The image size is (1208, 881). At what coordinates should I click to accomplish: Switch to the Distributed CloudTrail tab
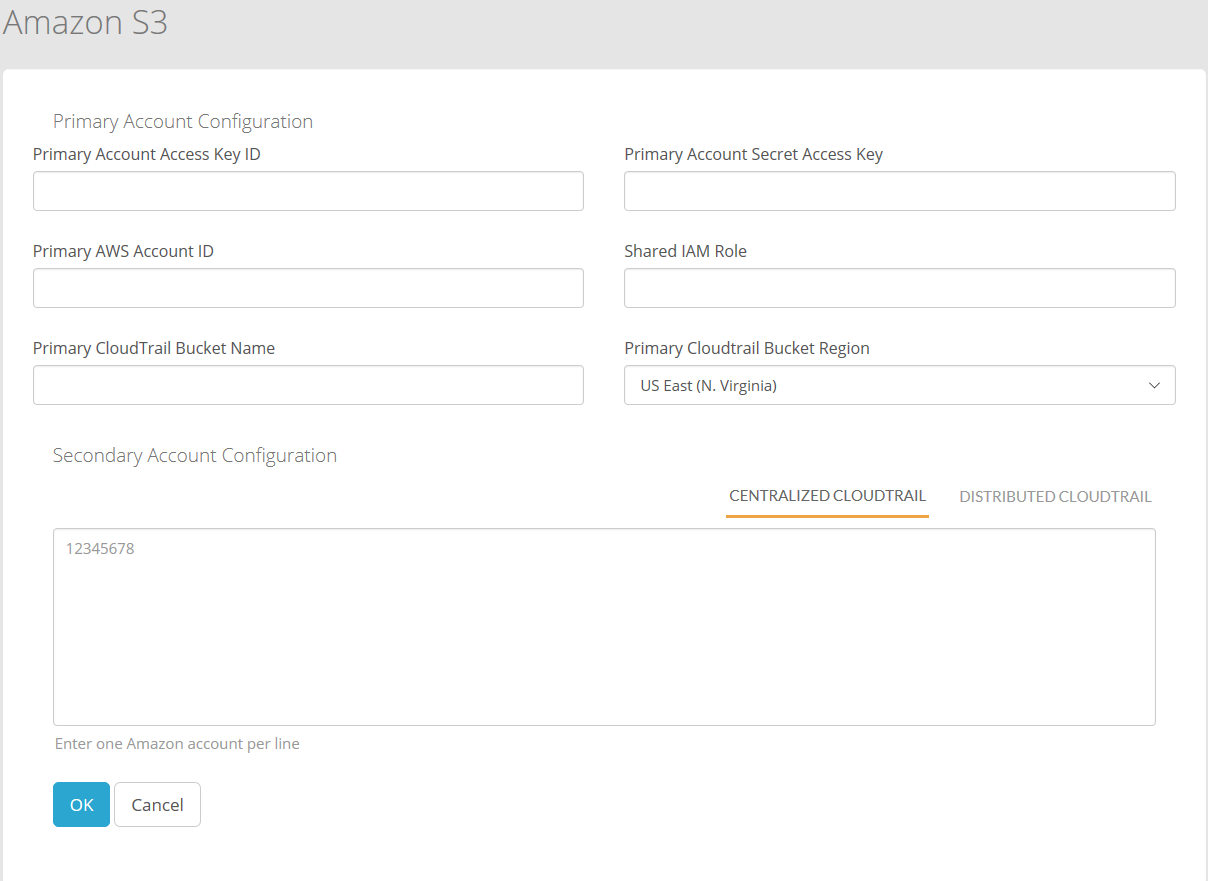[x=1055, y=496]
